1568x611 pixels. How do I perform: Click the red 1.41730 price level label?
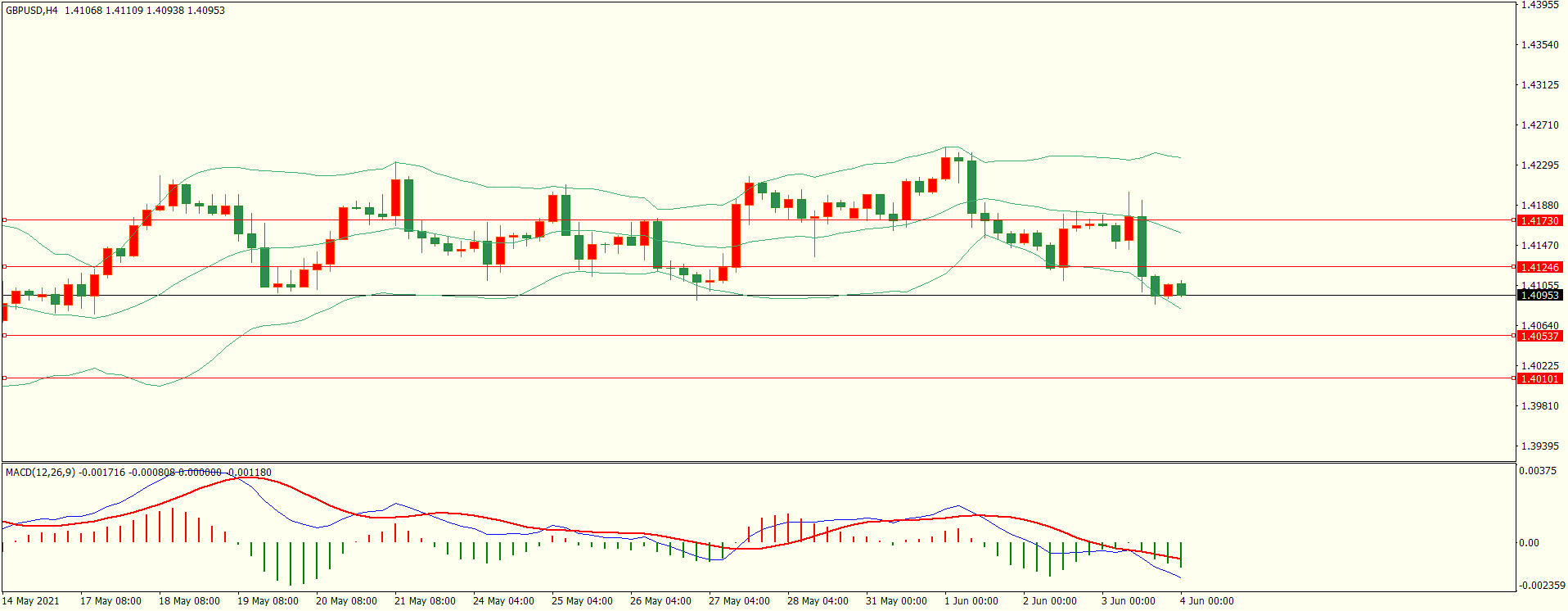coord(1539,220)
